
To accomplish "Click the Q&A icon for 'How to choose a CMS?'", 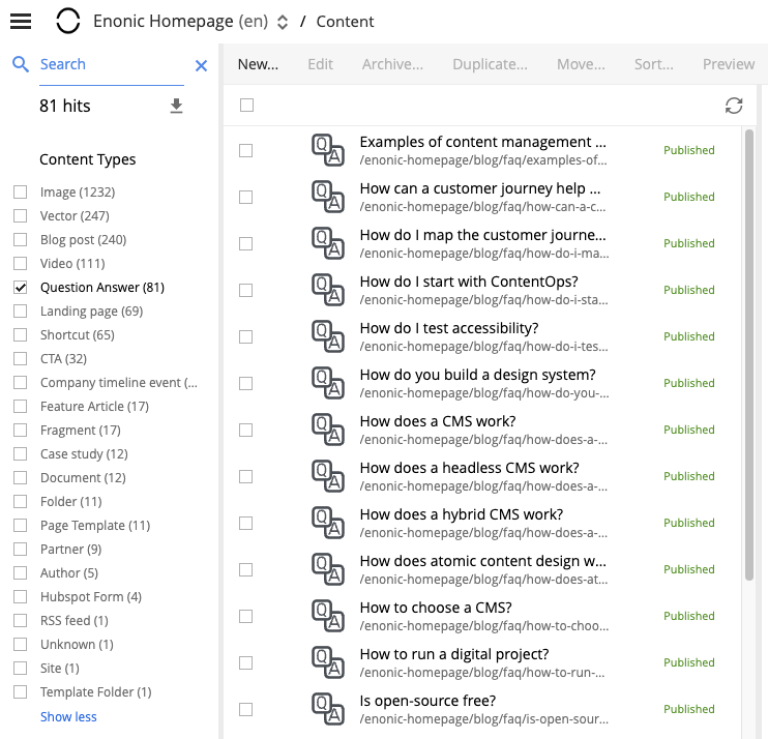I will click(x=328, y=616).
